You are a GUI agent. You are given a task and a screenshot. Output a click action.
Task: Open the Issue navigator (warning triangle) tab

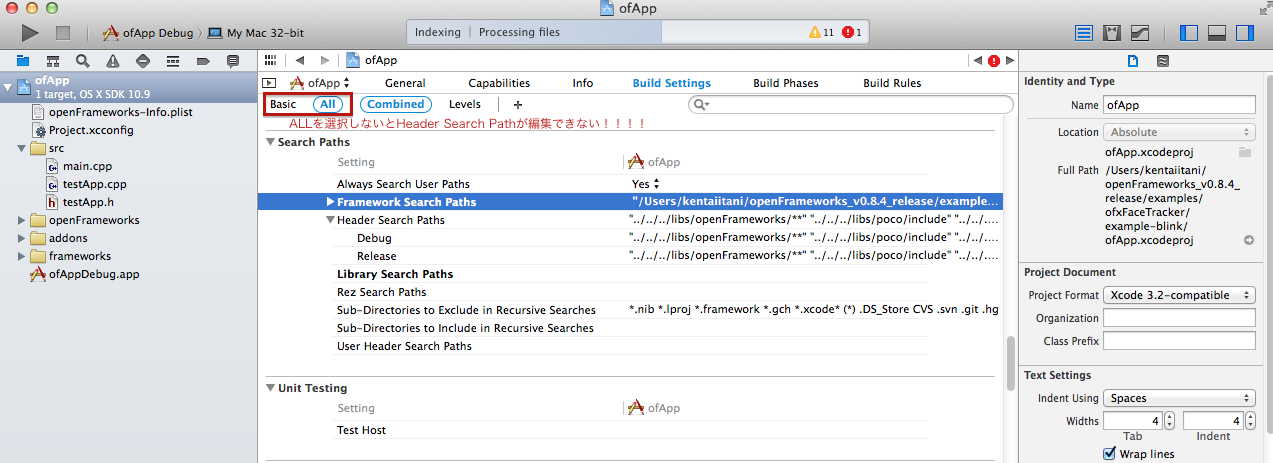[112, 61]
